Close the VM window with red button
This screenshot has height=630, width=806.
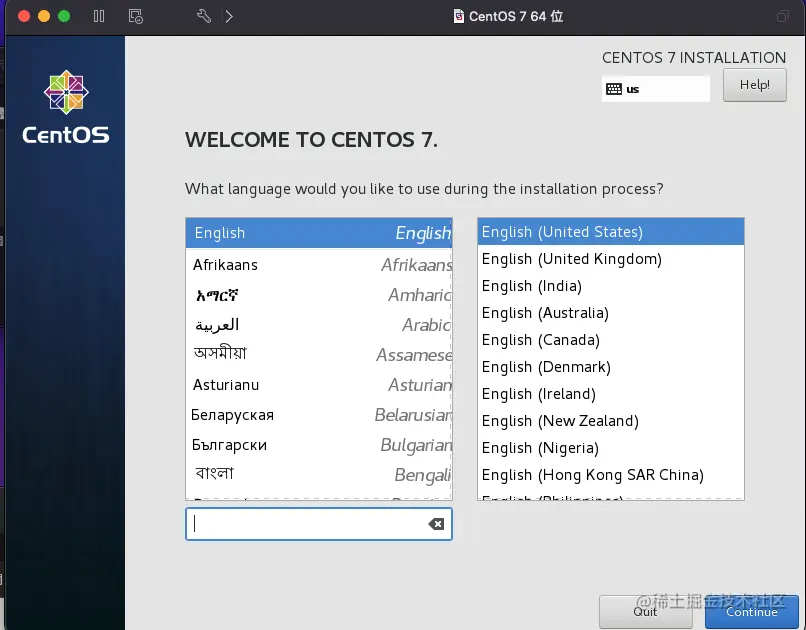tap(24, 16)
